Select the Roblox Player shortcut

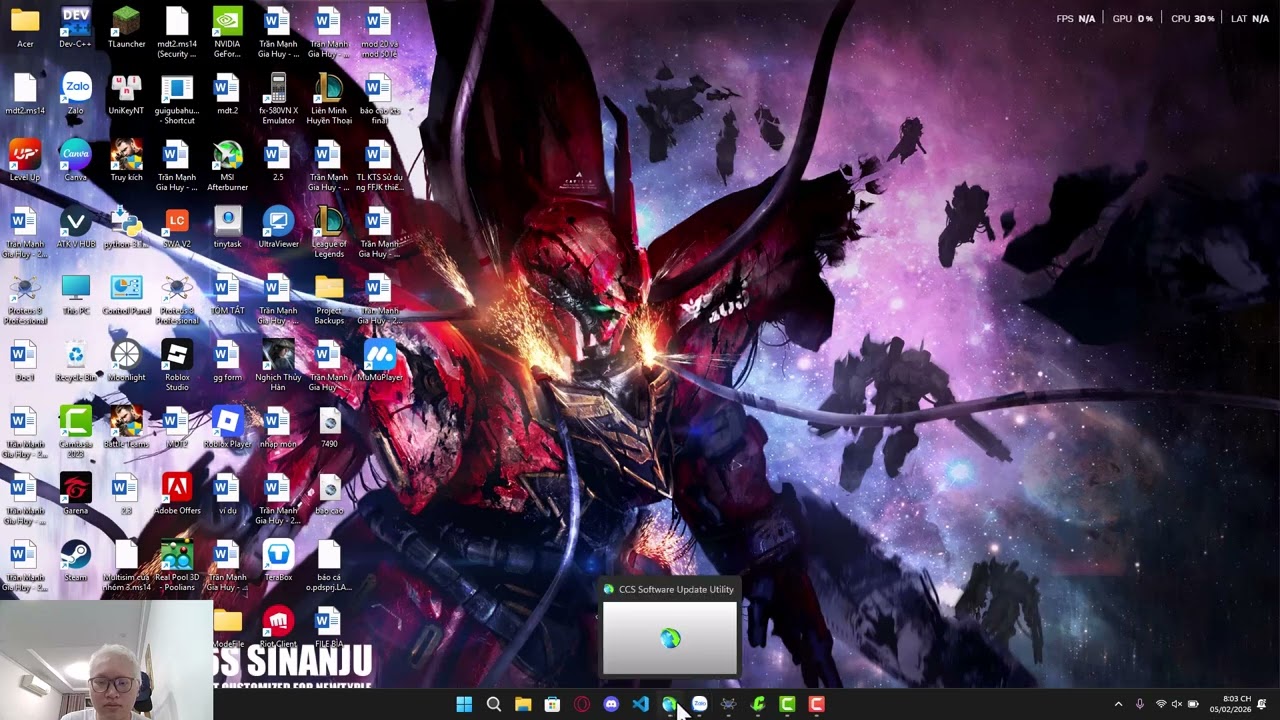tap(227, 427)
